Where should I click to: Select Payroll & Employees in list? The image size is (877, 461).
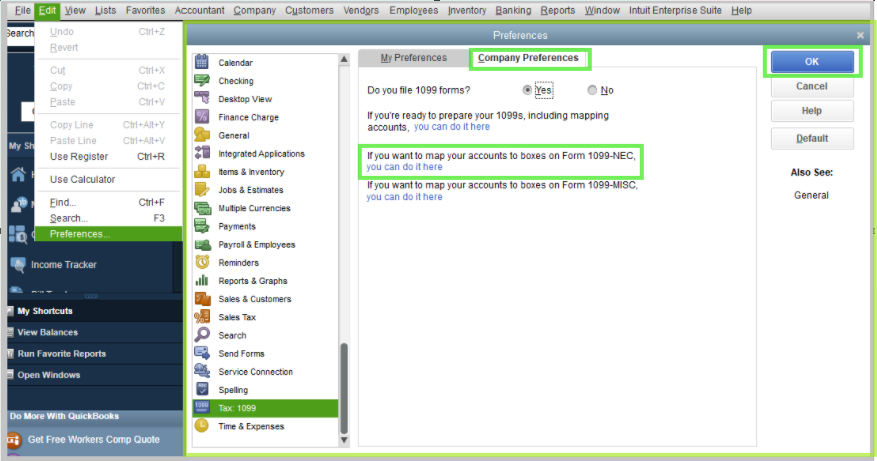(x=265, y=244)
